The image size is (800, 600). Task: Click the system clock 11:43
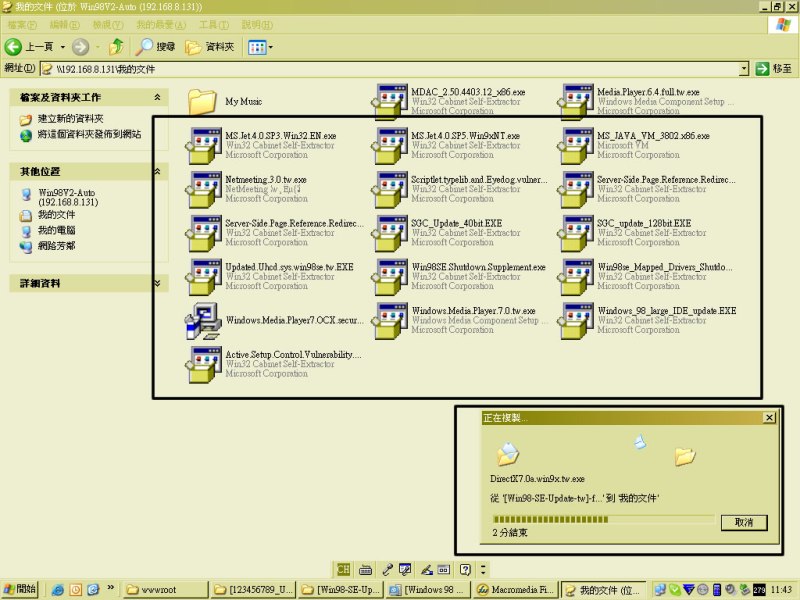click(781, 590)
